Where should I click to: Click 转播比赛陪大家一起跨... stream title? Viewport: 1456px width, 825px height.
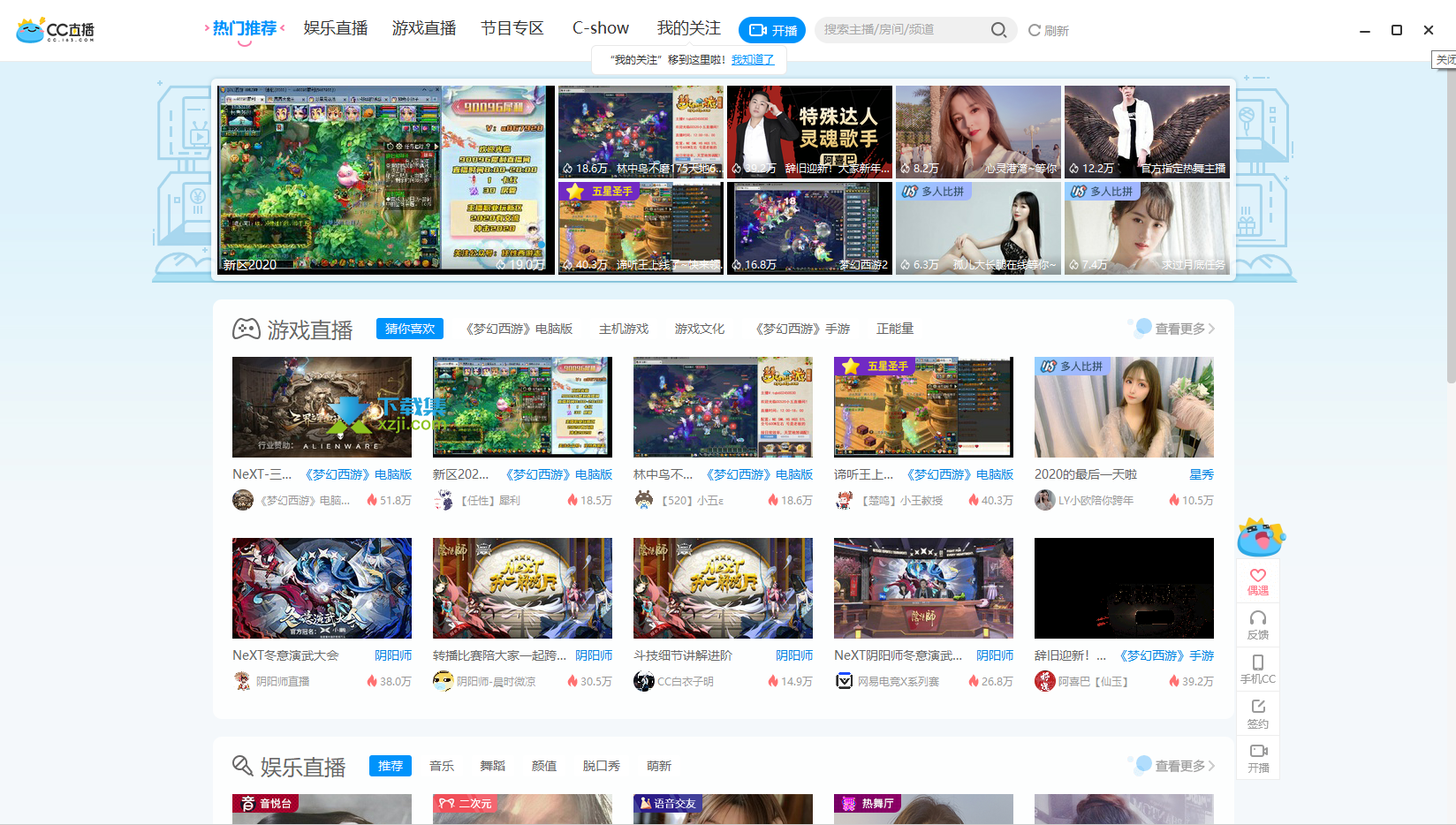(499, 655)
